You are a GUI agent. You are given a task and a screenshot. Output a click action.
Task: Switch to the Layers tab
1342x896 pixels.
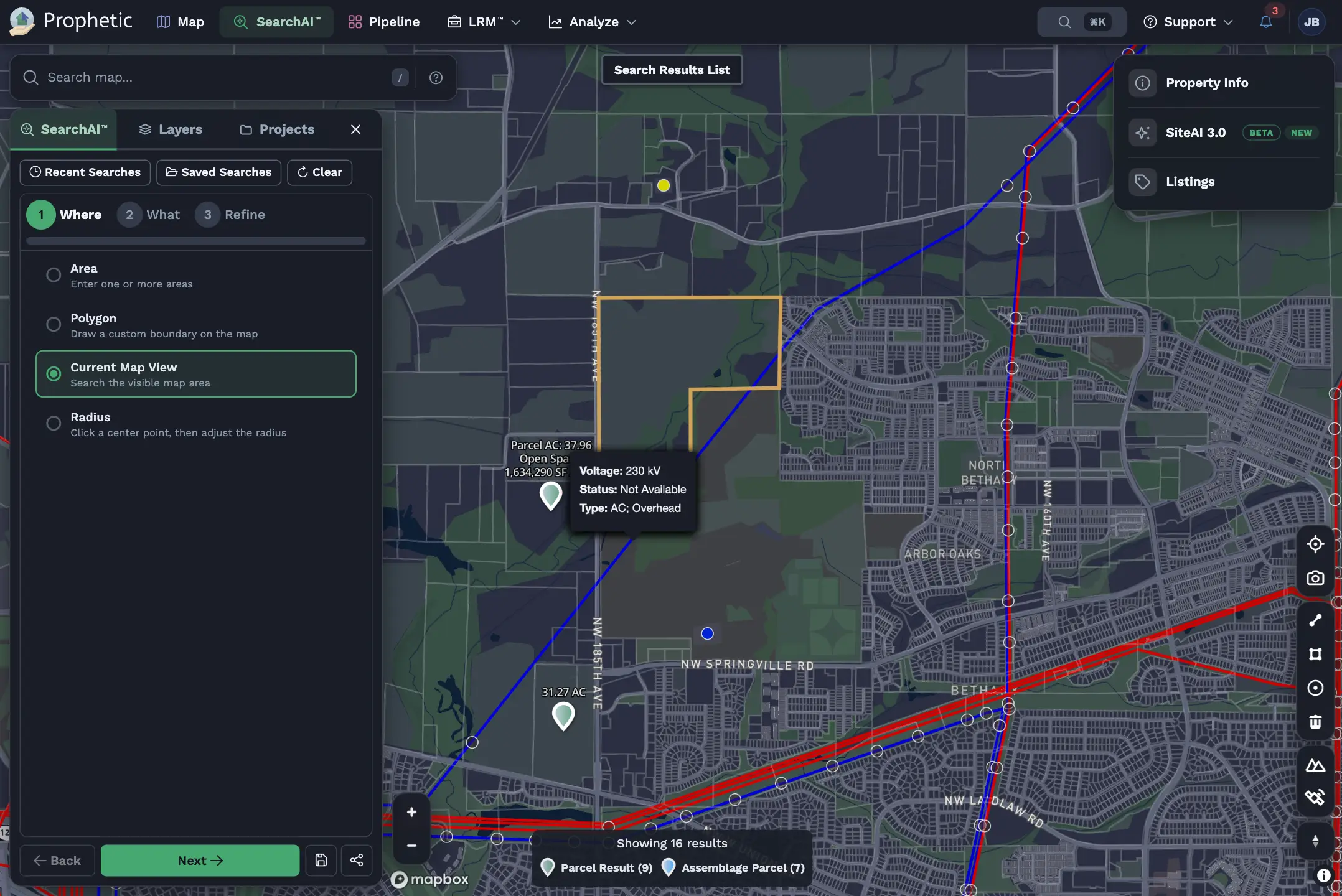click(x=171, y=129)
